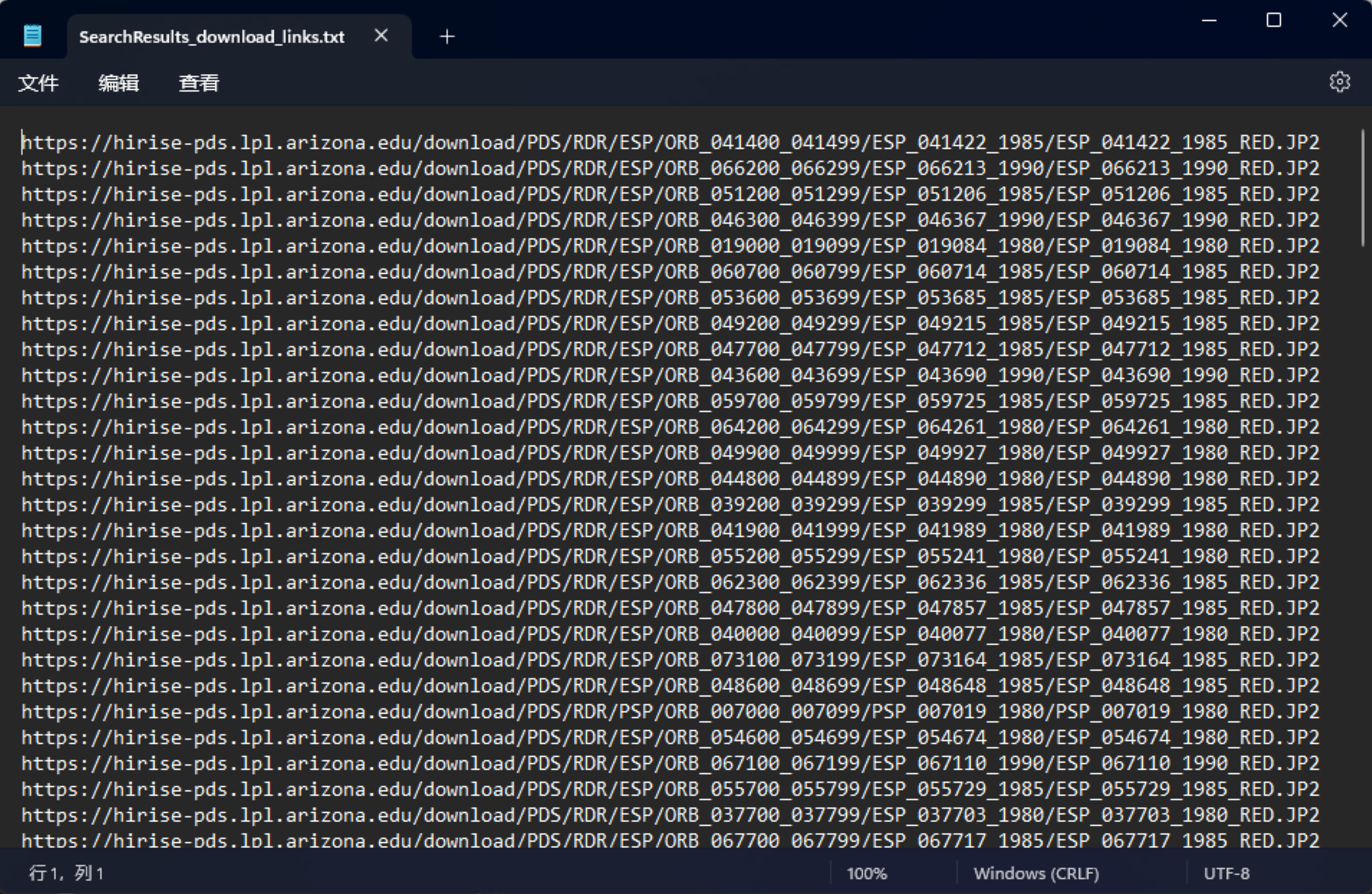Click the line containing ESP_041989_1980_RED.JP2
Screen dimensions: 1372x894
coord(670,530)
